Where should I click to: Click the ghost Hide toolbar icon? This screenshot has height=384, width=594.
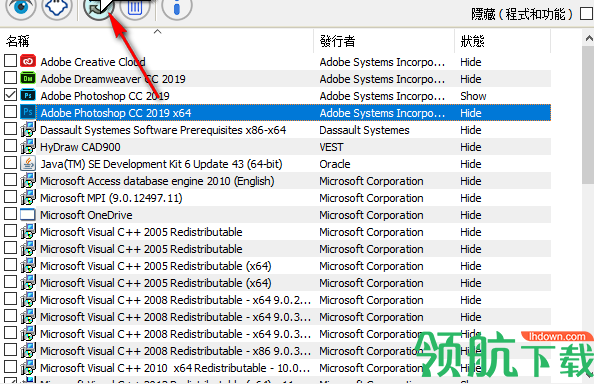57,6
